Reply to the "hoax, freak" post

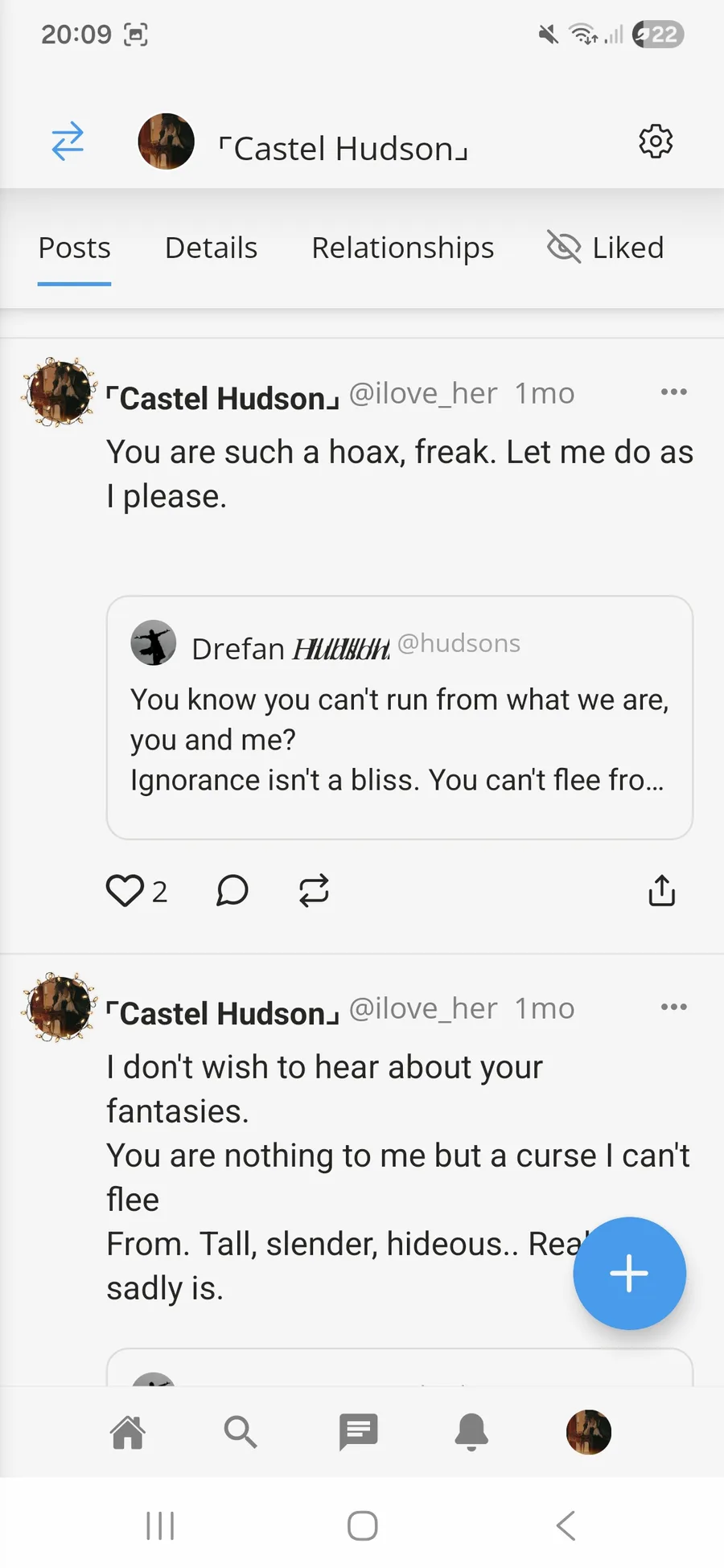[x=232, y=891]
